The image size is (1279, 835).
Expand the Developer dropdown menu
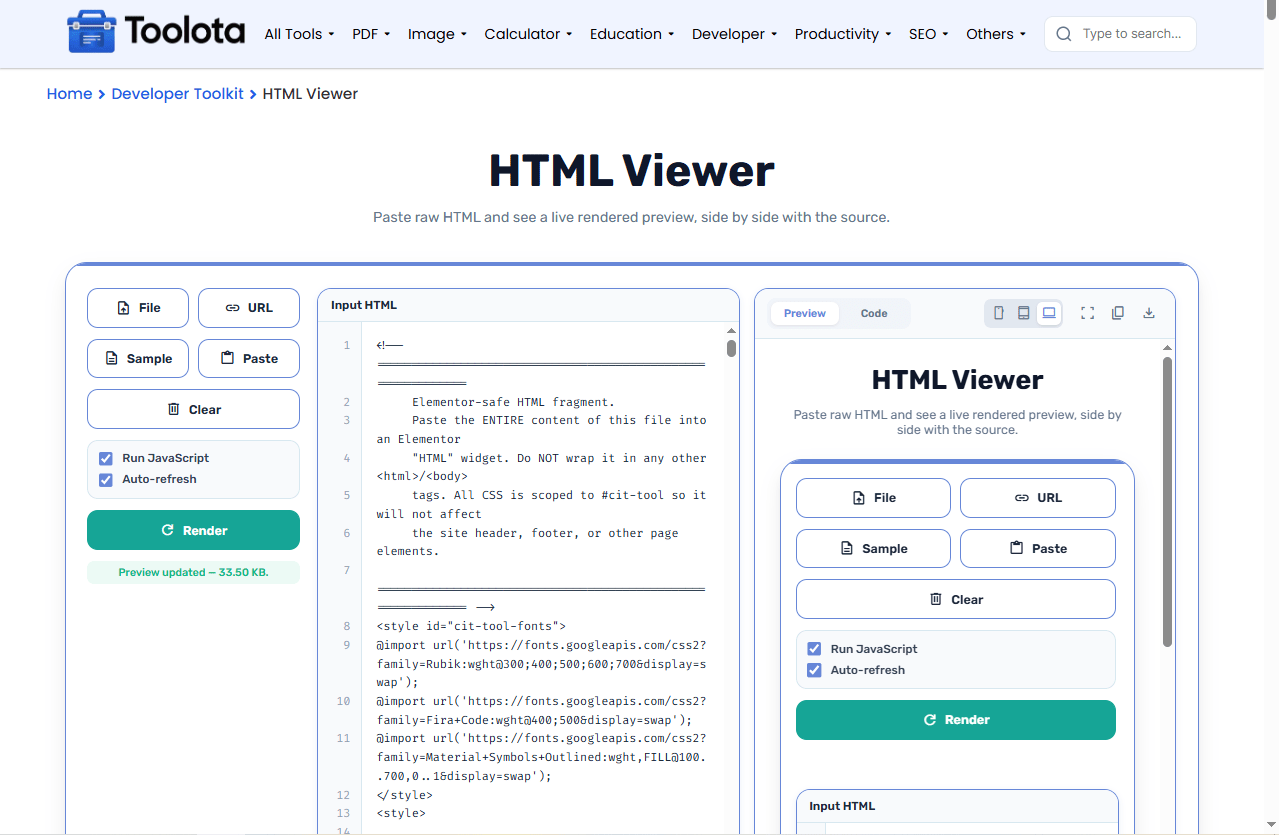tap(735, 34)
